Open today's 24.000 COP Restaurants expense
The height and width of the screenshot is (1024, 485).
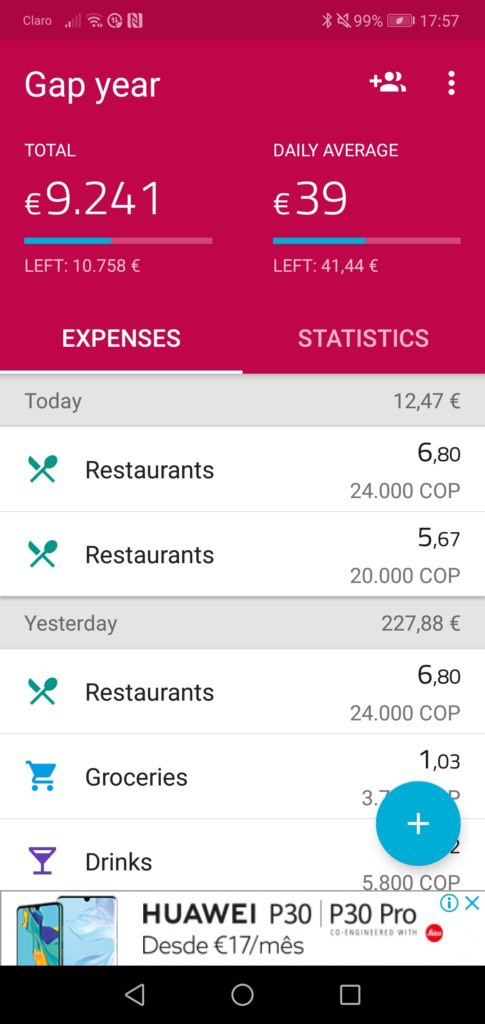pos(242,470)
